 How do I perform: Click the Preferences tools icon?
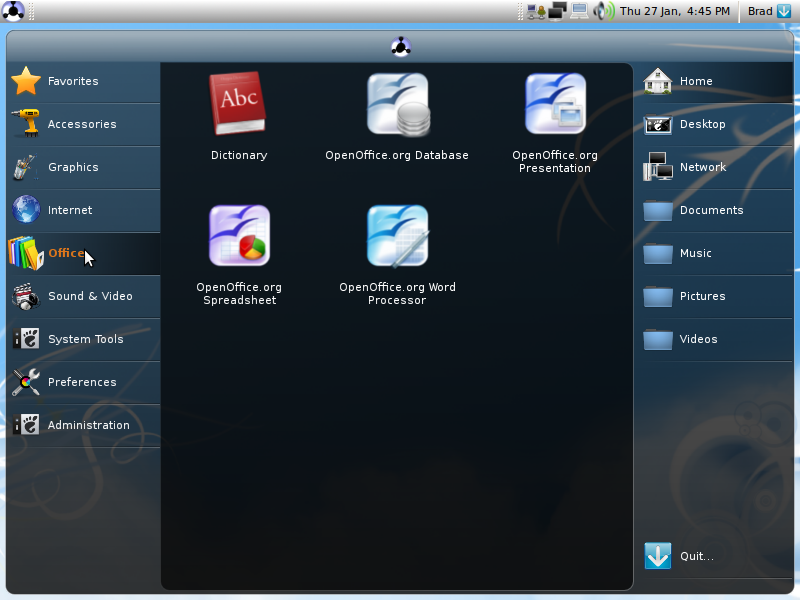[x=26, y=382]
